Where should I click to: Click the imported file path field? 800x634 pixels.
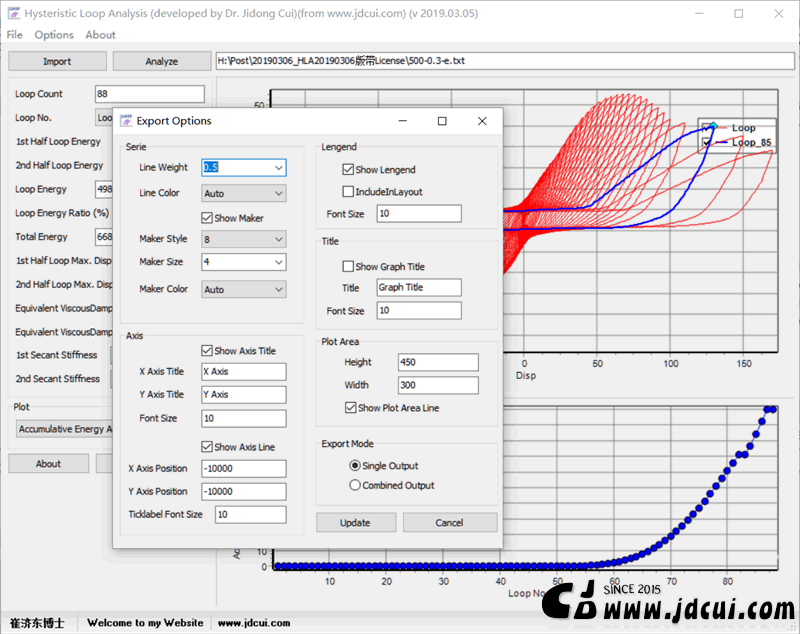click(x=505, y=61)
